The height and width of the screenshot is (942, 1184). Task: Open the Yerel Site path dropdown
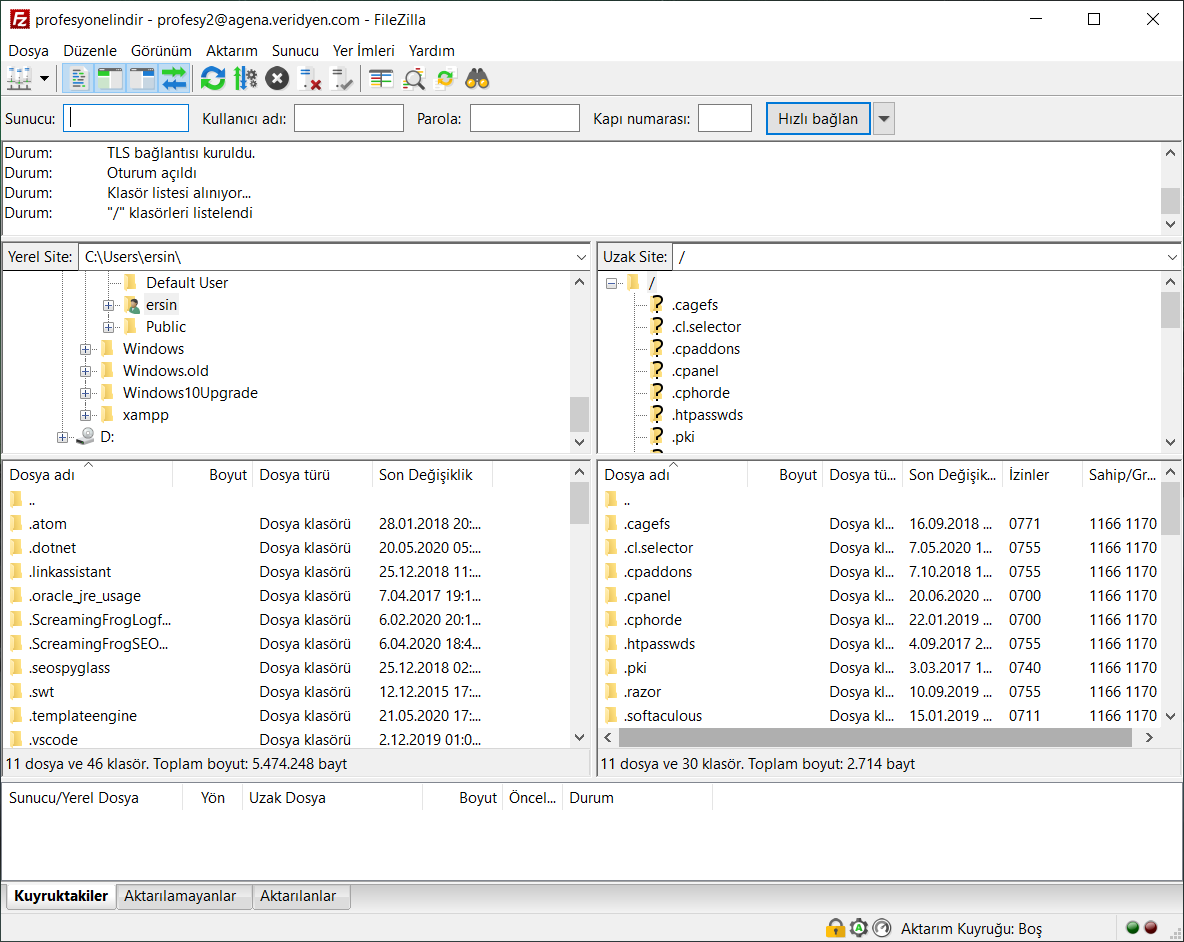point(581,257)
